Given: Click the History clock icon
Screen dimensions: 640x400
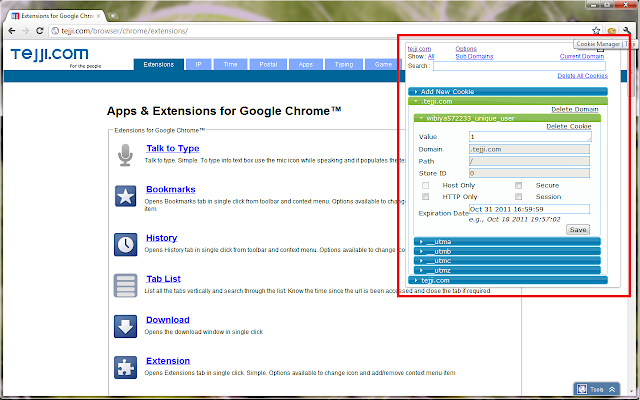Looking at the screenshot, I should tap(125, 244).
